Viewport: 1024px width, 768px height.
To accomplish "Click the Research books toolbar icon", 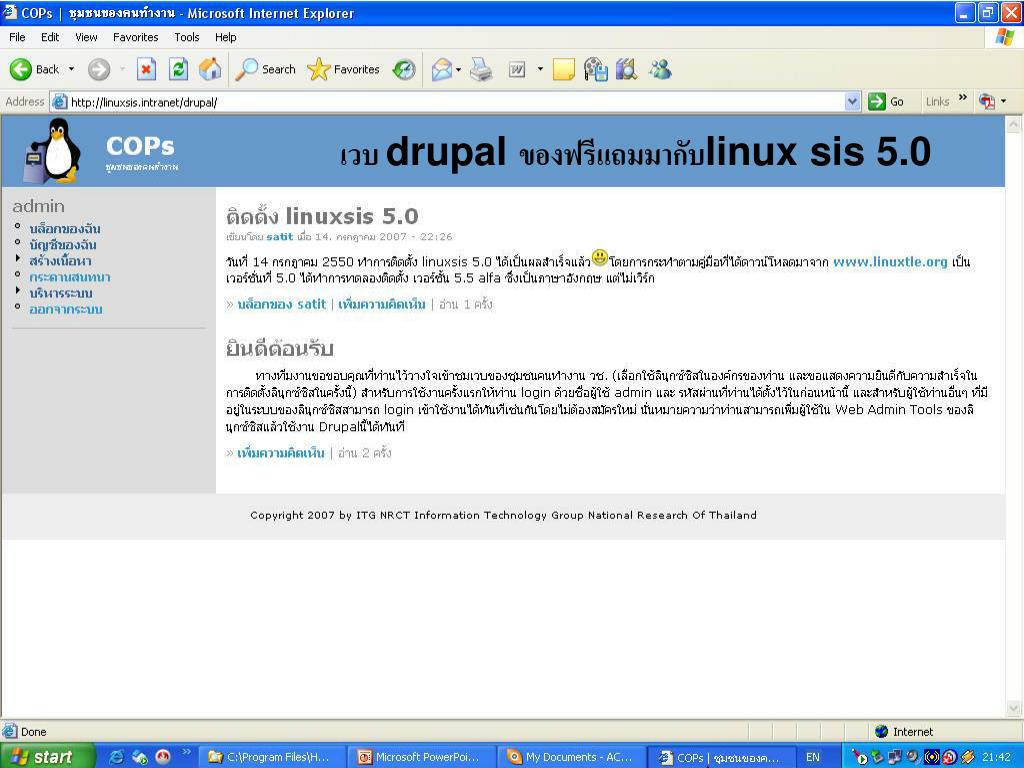I will 627,69.
